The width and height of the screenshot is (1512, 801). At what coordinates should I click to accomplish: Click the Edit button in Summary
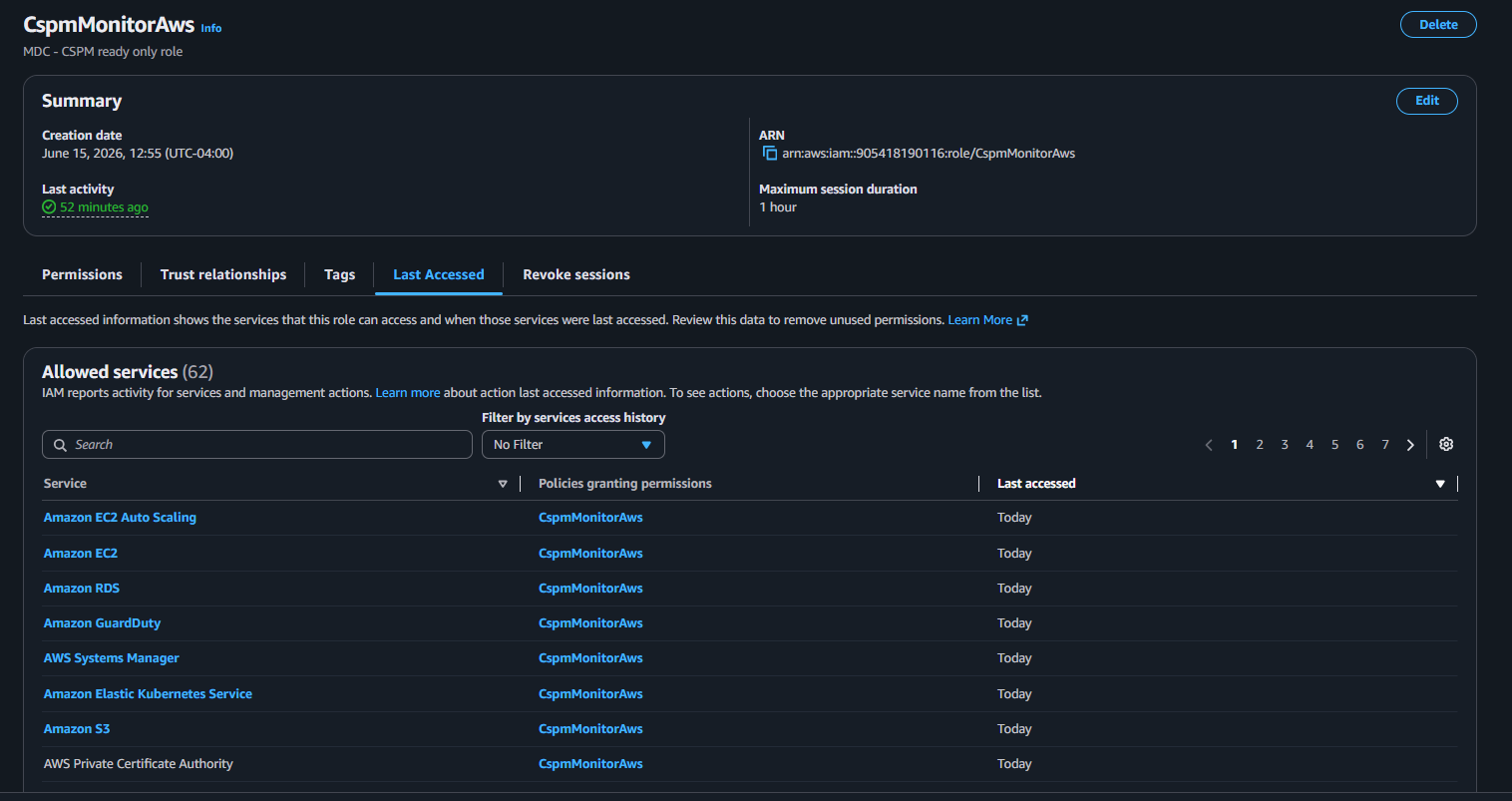1427,101
